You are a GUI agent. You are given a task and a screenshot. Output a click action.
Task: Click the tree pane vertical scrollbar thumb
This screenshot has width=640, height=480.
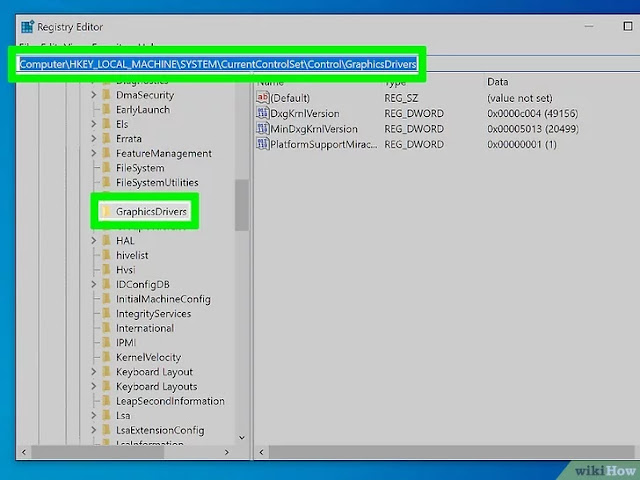point(242,205)
